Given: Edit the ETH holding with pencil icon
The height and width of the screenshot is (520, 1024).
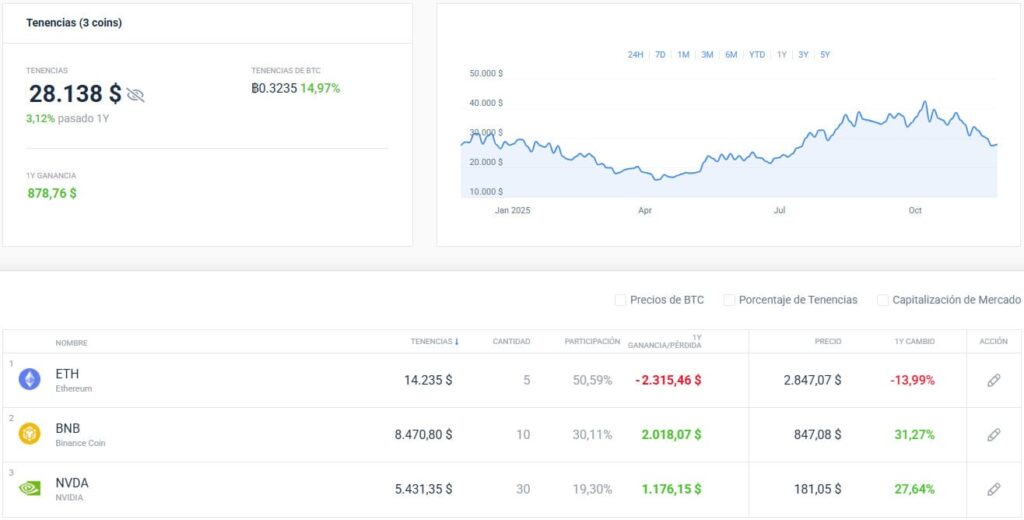Looking at the screenshot, I should pos(993,380).
